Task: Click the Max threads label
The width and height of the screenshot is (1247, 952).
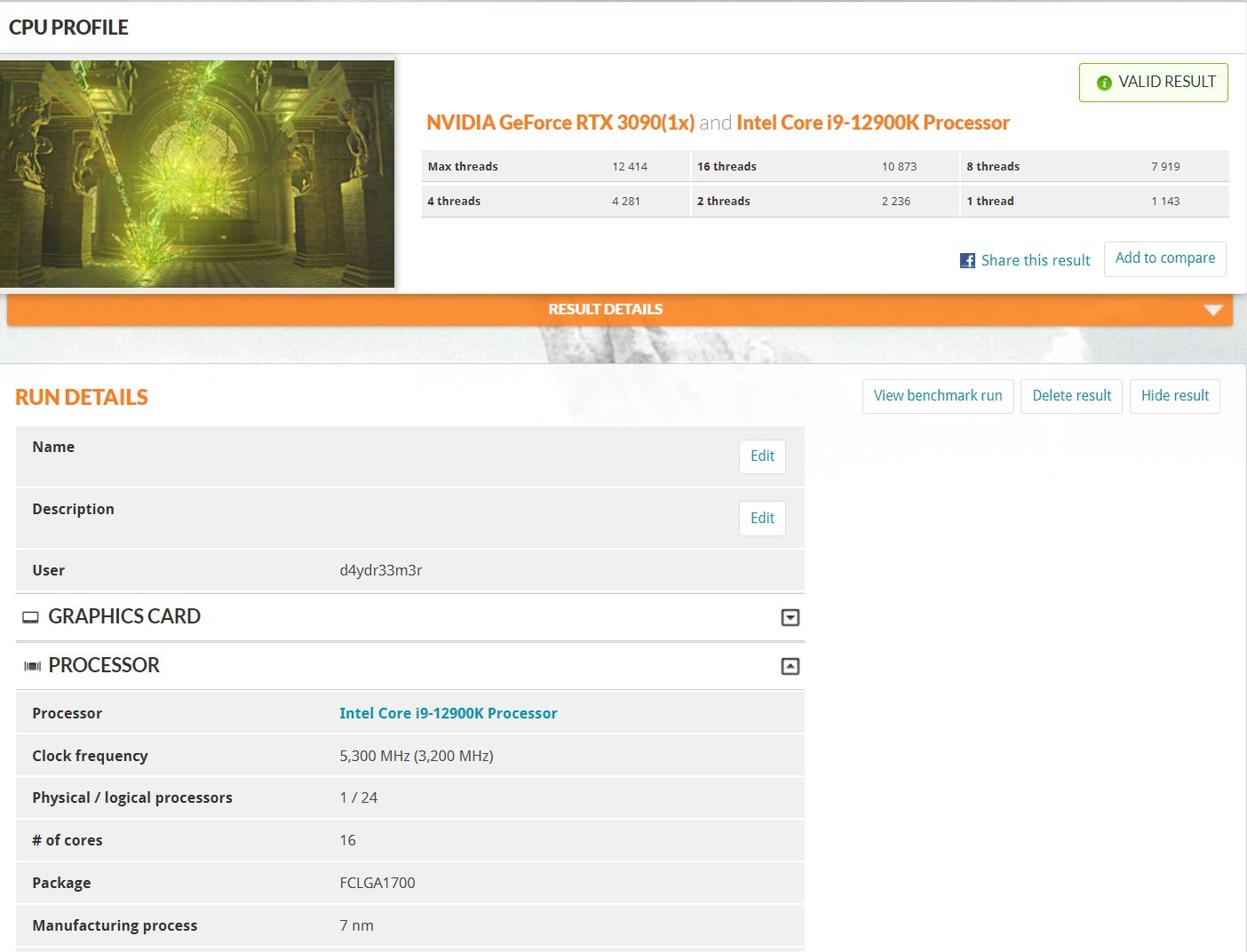Action: point(463,166)
